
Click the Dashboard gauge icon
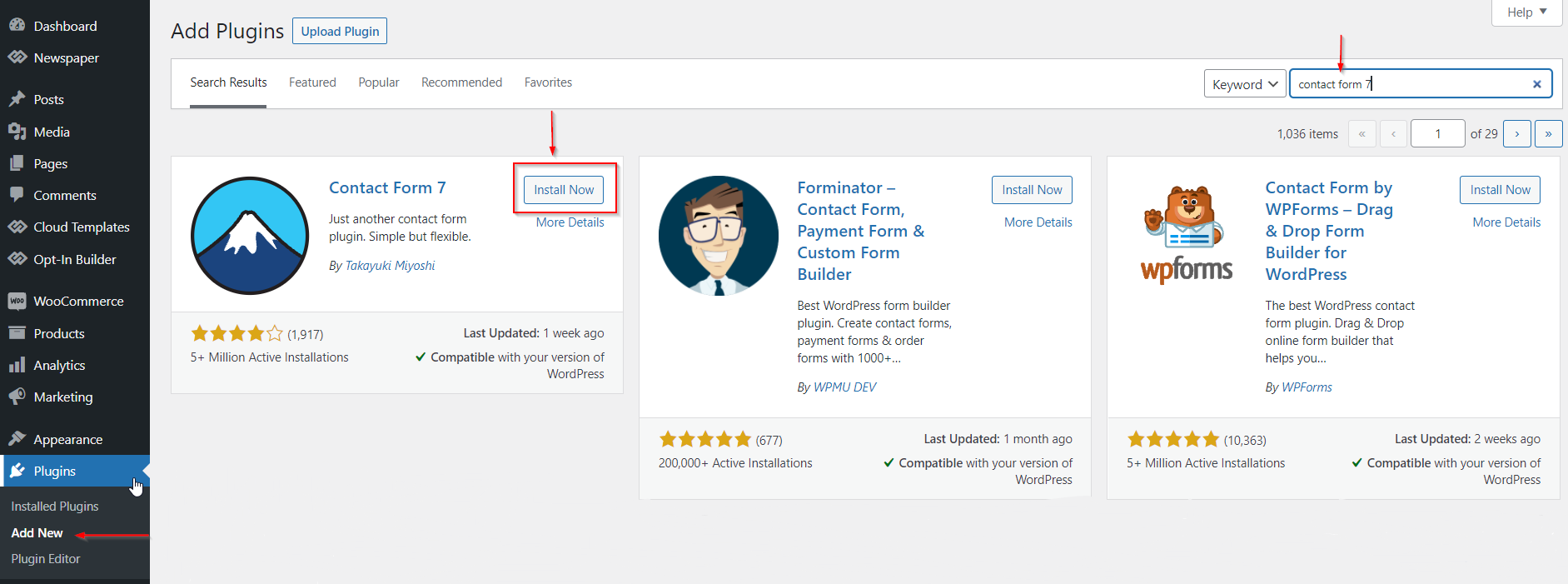17,26
